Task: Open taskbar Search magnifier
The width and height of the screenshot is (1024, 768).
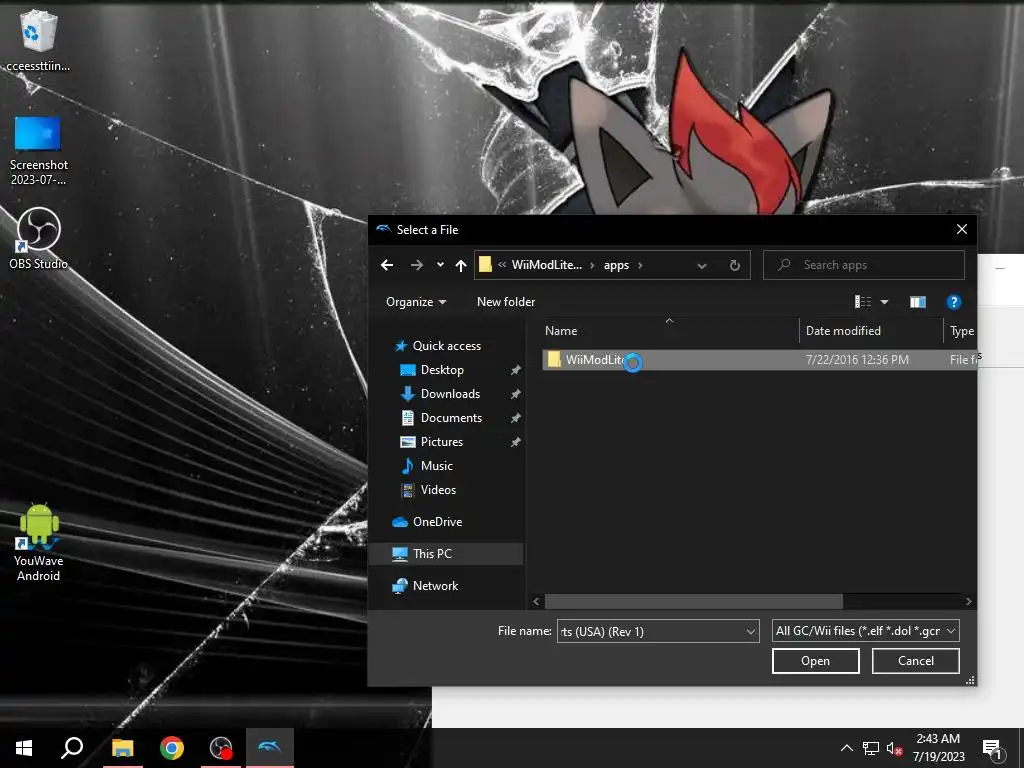Action: [x=72, y=748]
